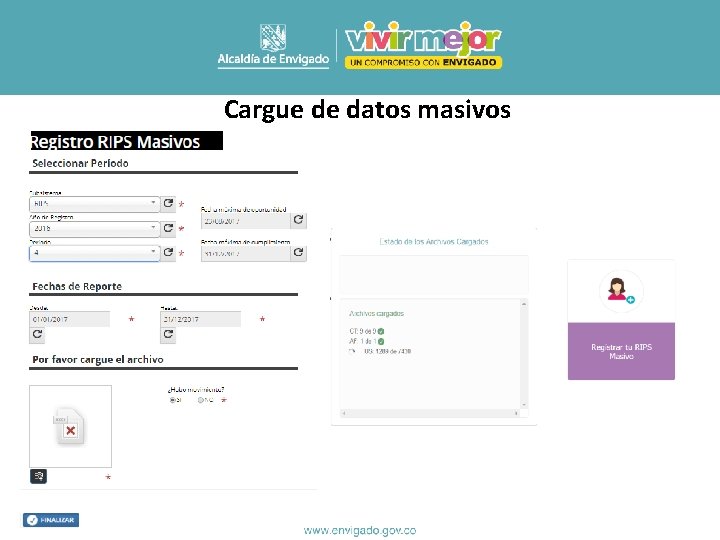Refresh the Hasta date 31/12/2017
The image size is (720, 540).
pos(168,334)
